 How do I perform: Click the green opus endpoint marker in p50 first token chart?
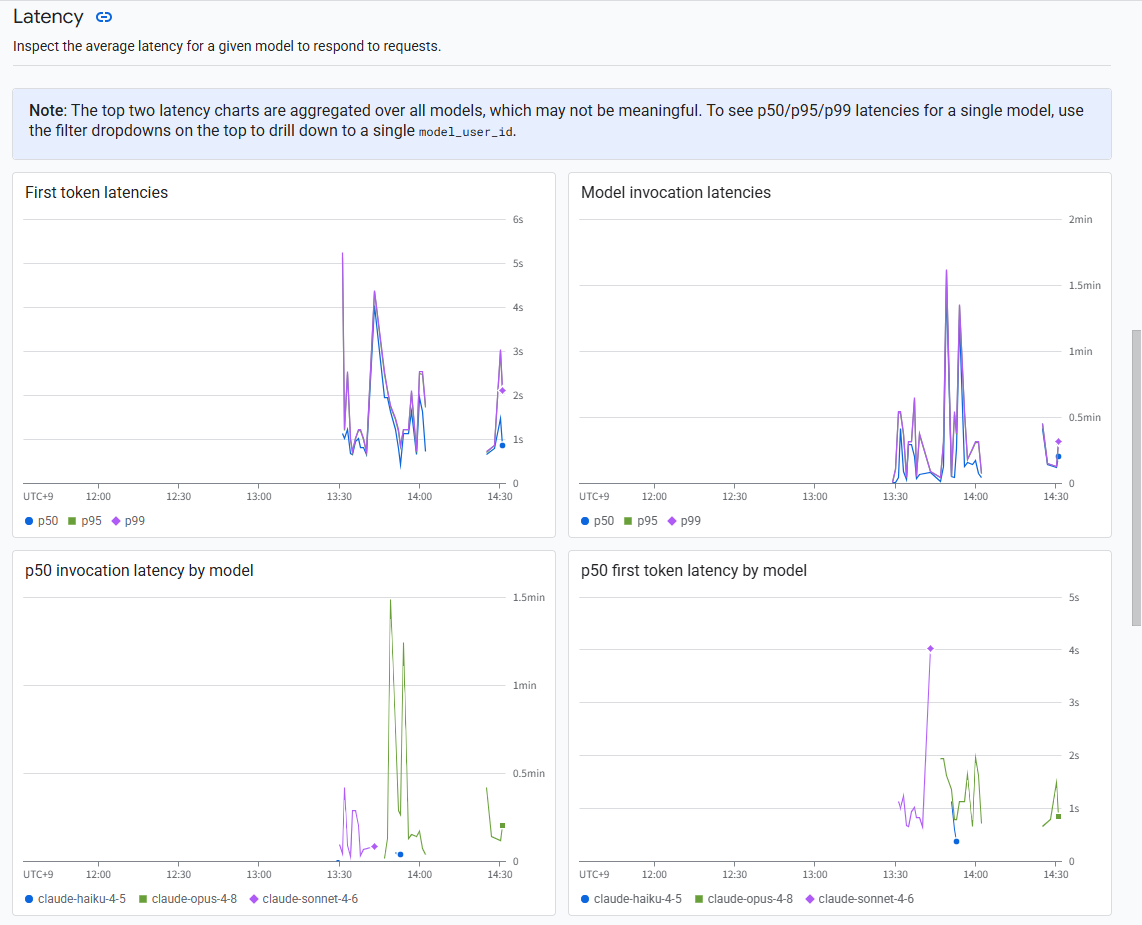[x=1058, y=816]
